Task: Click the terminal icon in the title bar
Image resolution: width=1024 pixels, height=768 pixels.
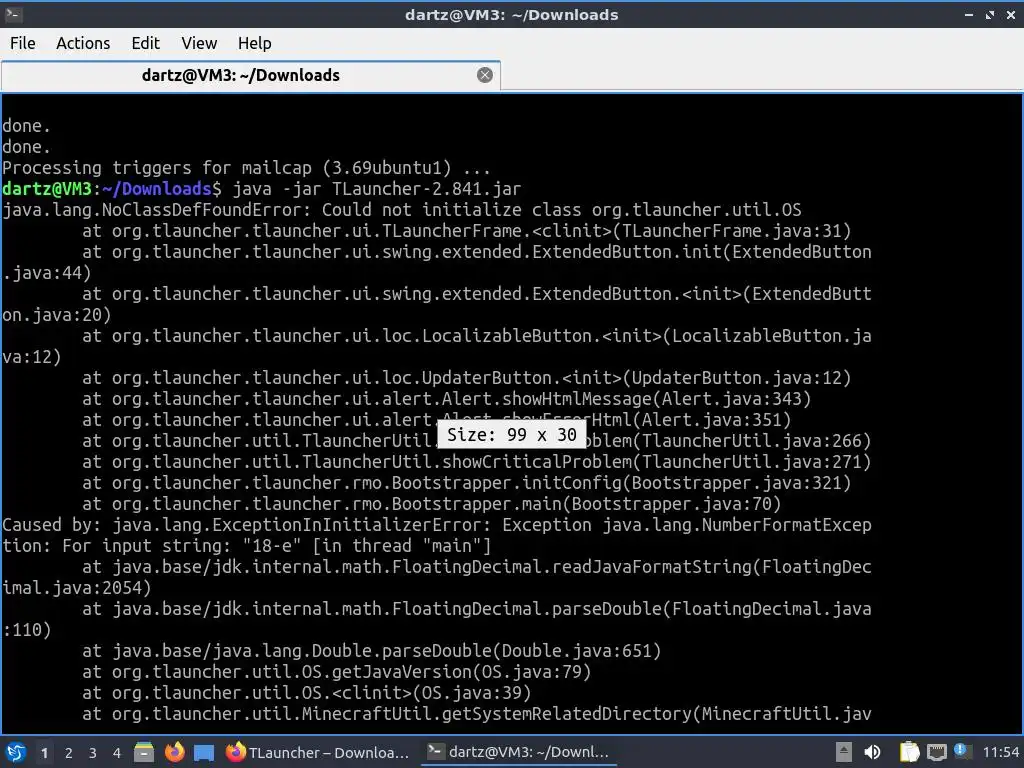Action: point(14,14)
